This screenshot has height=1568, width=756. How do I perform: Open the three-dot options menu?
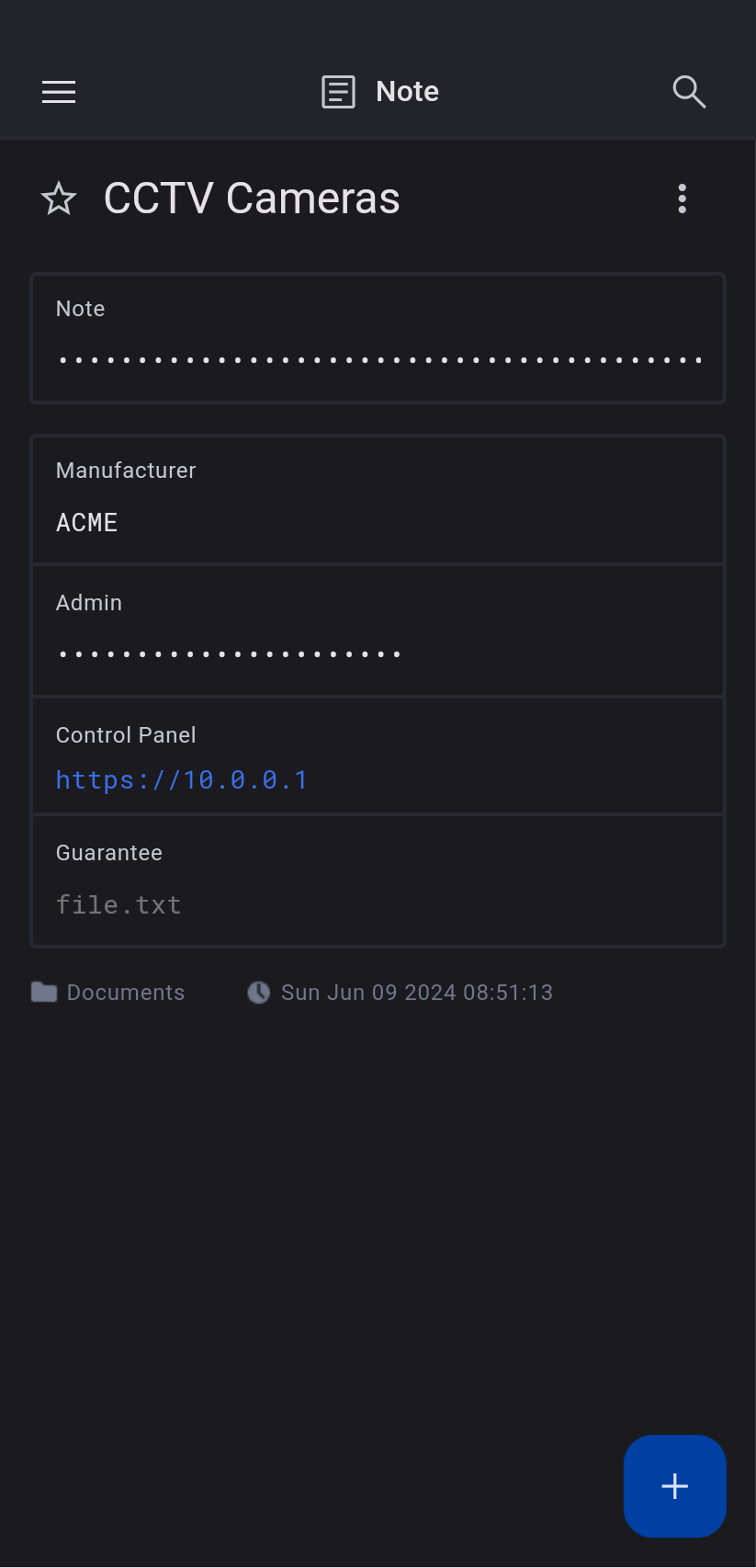tap(682, 199)
